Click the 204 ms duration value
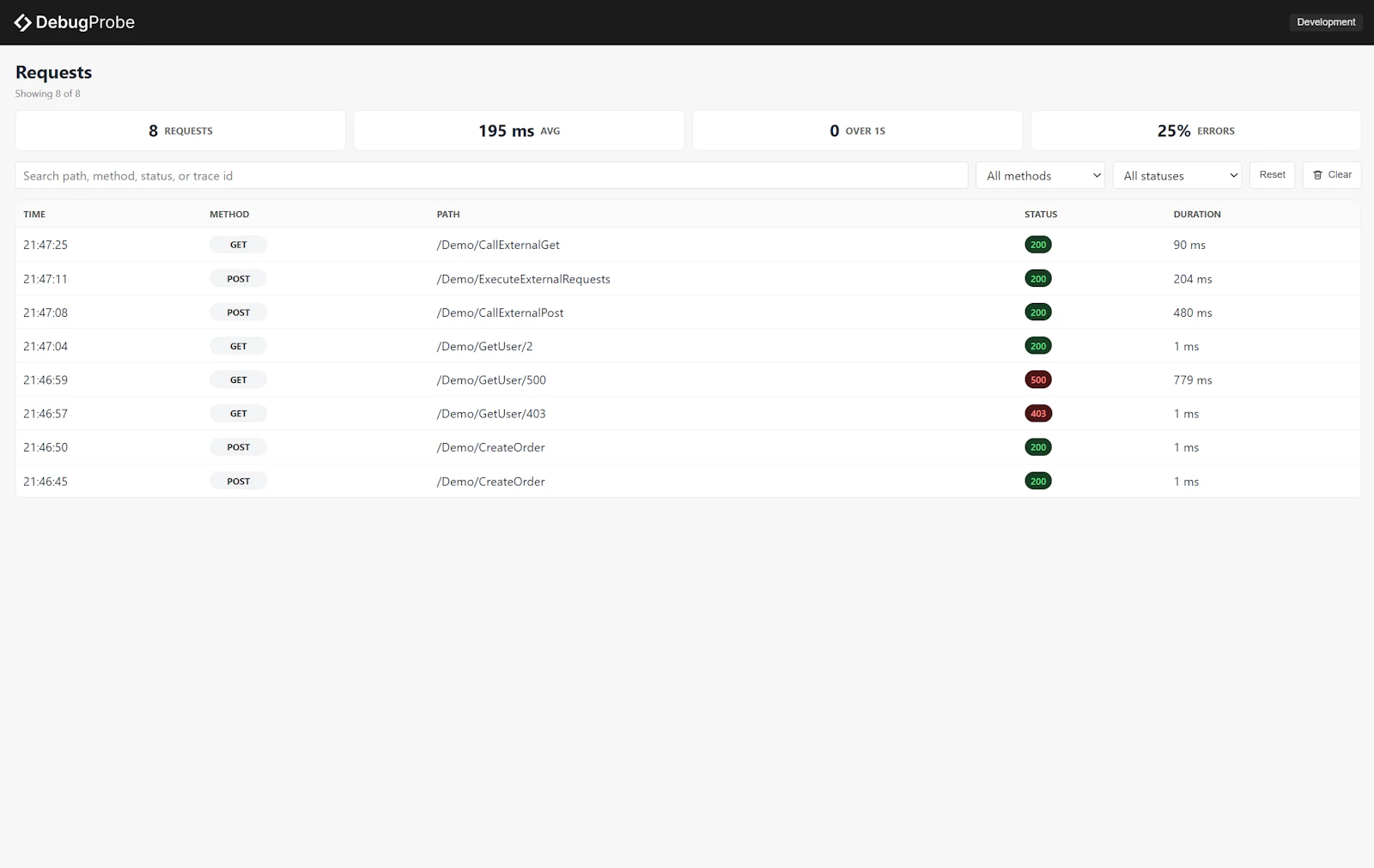Screen dimensions: 1374x868 (x=1193, y=279)
